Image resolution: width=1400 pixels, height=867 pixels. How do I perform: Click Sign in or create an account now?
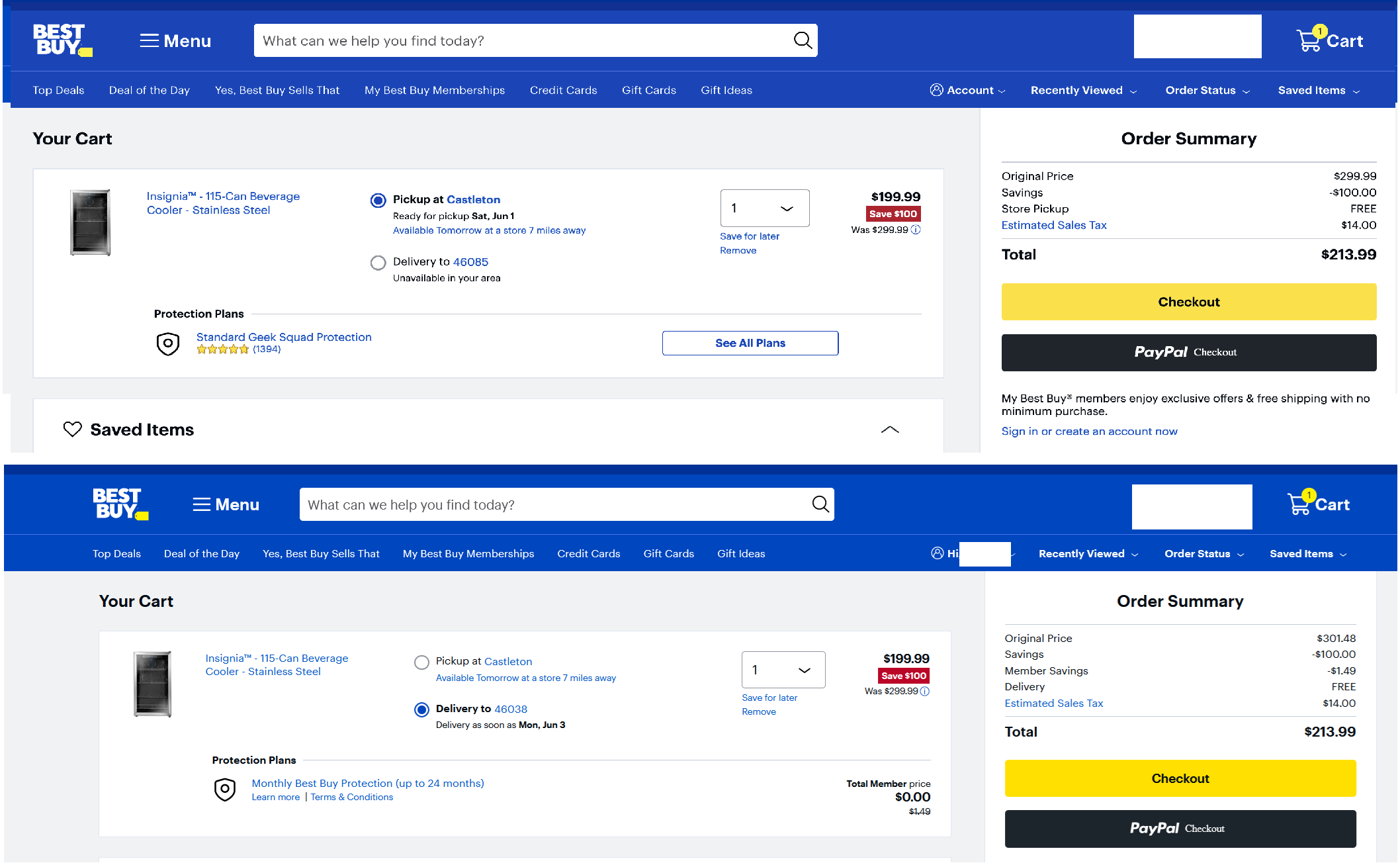[x=1089, y=432]
